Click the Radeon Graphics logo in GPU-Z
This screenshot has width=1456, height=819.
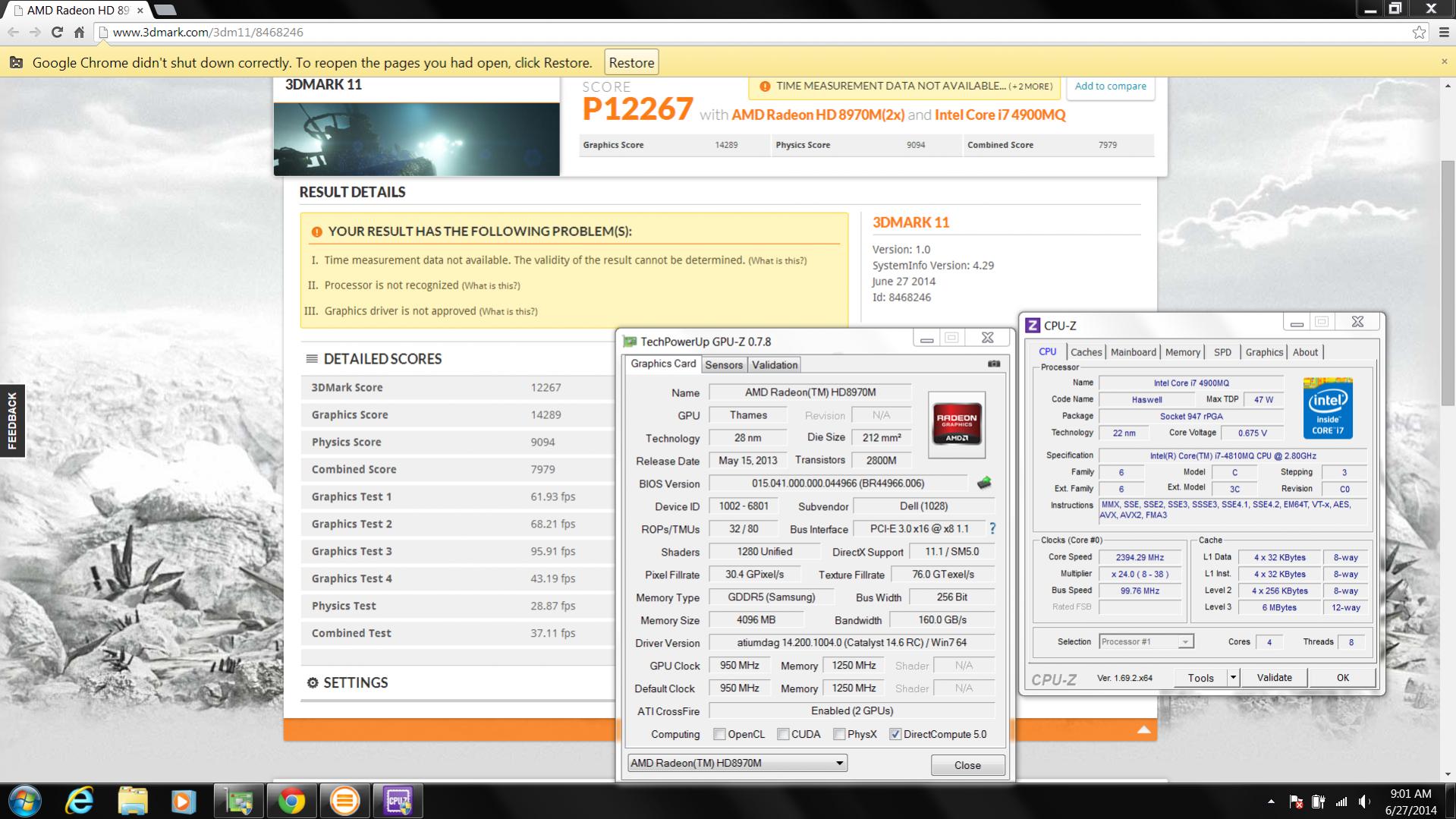[x=957, y=424]
